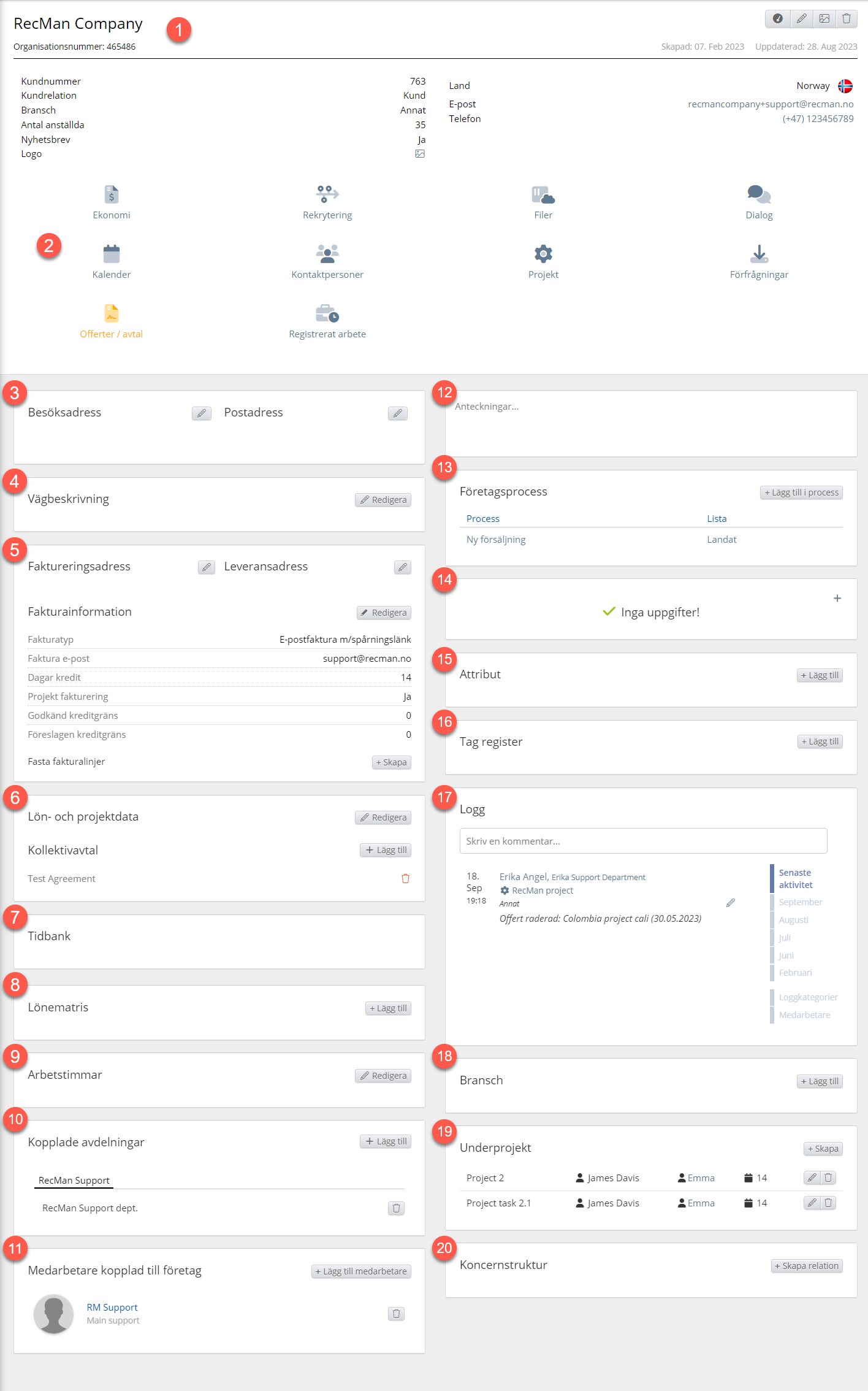Select the RecMan Support department tab
Viewport: 868px width, 1391px height.
(x=74, y=1180)
